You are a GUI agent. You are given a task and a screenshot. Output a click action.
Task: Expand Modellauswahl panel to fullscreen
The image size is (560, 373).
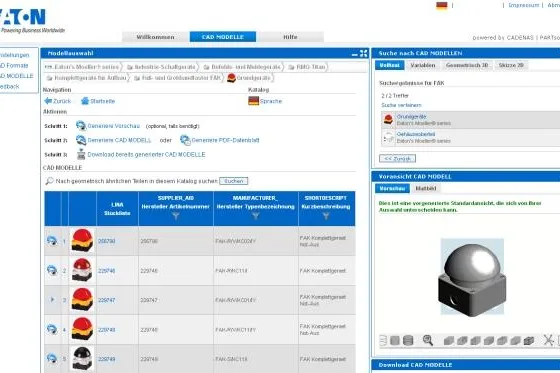(364, 53)
